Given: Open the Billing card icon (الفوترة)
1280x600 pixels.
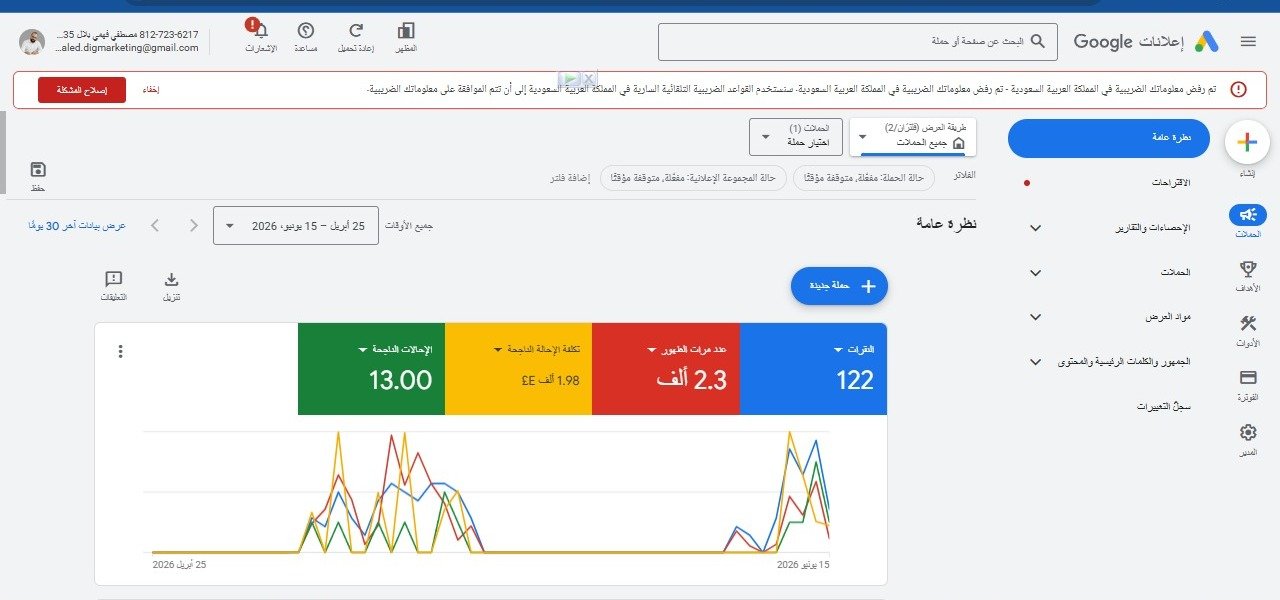Looking at the screenshot, I should pyautogui.click(x=1247, y=377).
